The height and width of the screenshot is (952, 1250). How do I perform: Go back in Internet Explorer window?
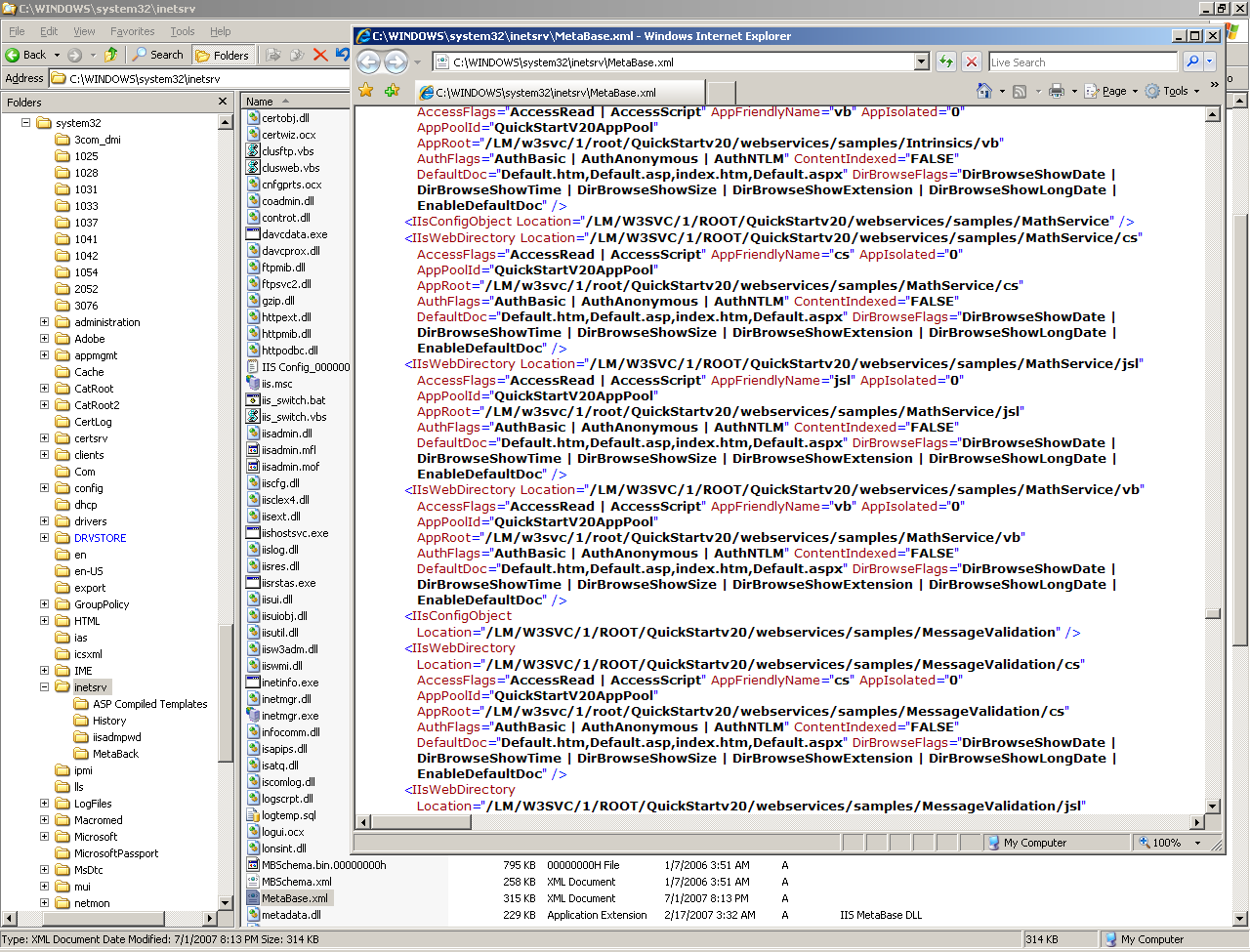(368, 62)
